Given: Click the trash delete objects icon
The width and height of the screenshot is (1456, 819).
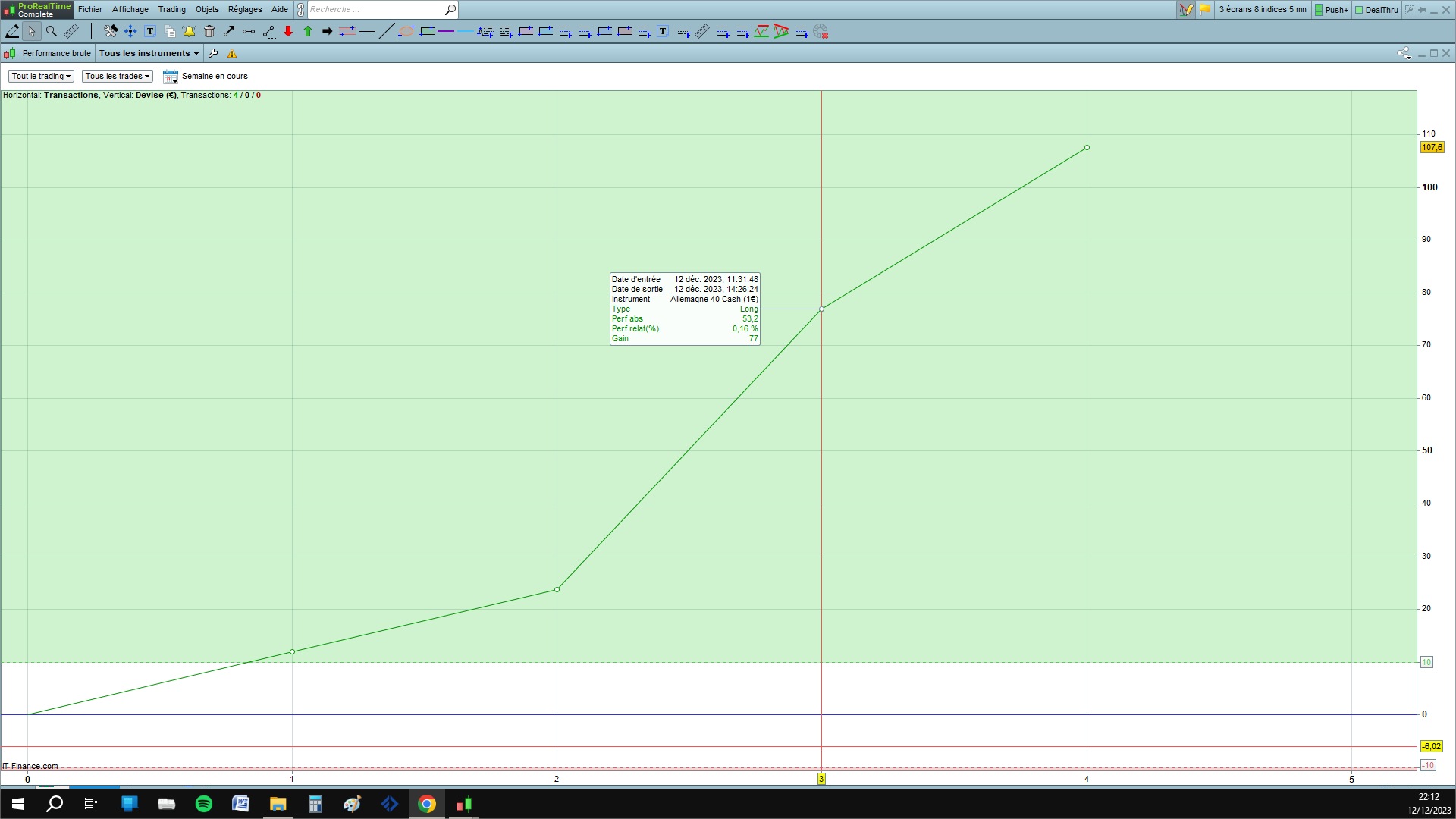Looking at the screenshot, I should coord(209,31).
